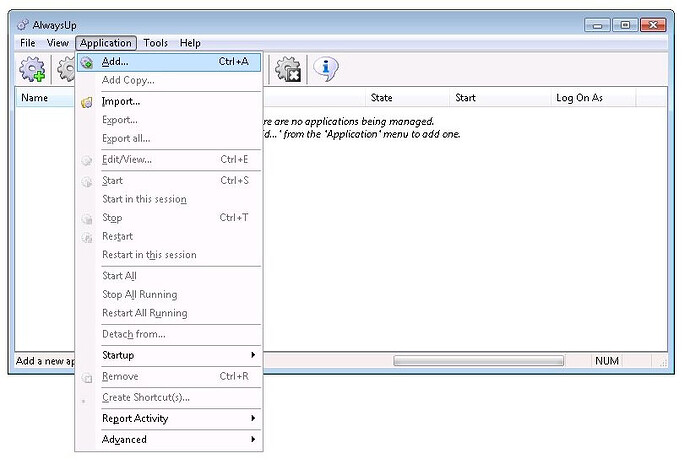This screenshot has width=690, height=475.
Task: Expand the Startup submenu
Action: pyautogui.click(x=169, y=355)
